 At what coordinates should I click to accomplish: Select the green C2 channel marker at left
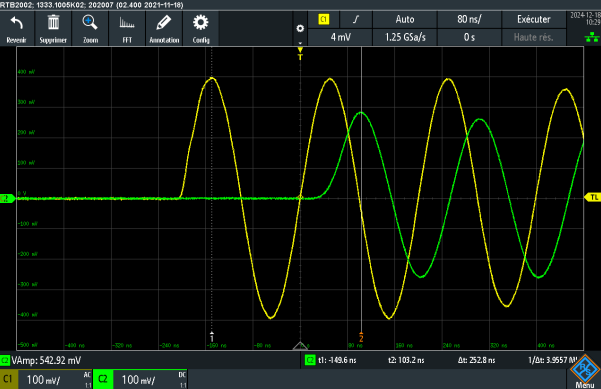click(x=7, y=199)
